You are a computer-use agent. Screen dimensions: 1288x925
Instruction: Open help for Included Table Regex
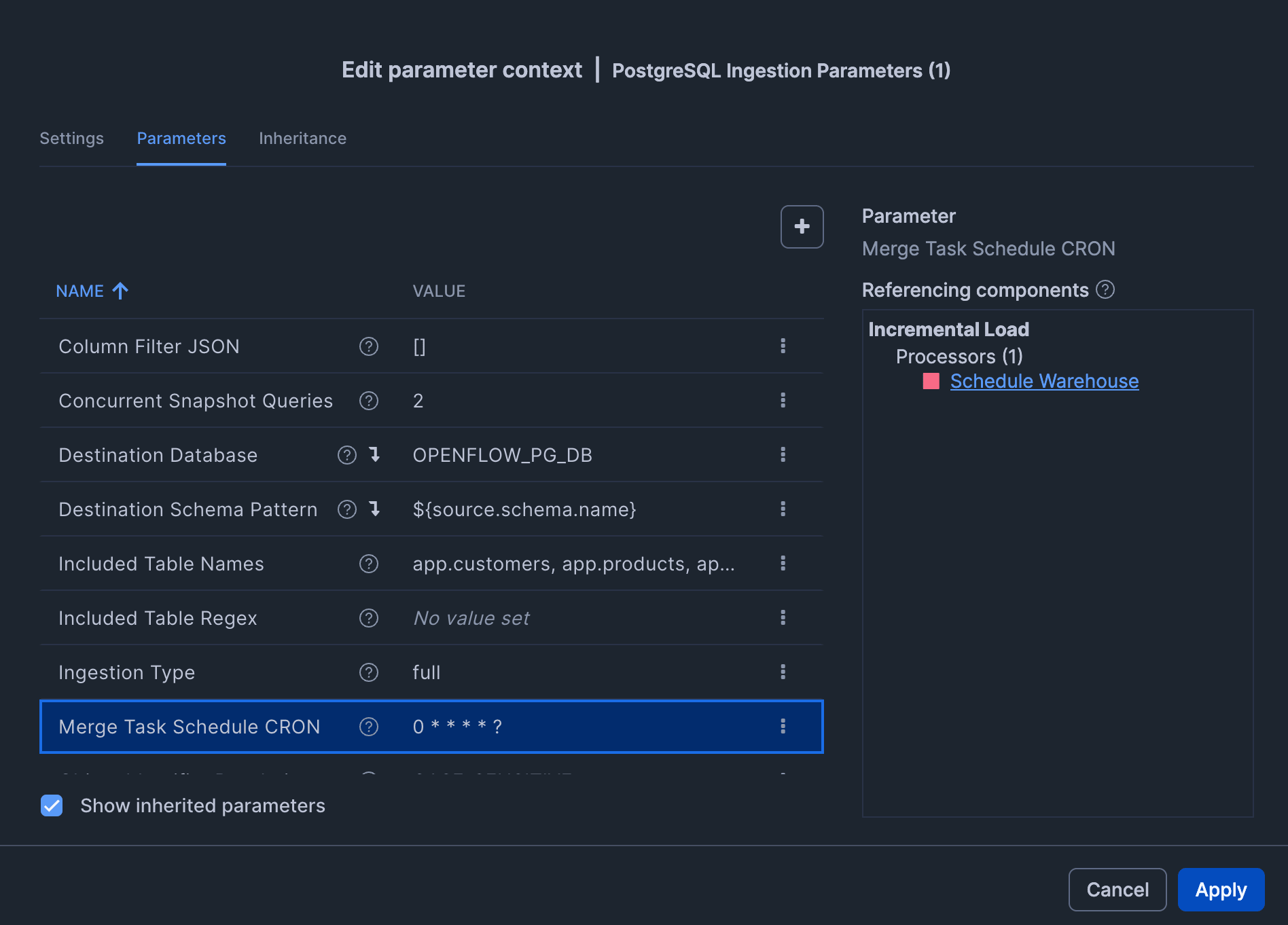(369, 618)
